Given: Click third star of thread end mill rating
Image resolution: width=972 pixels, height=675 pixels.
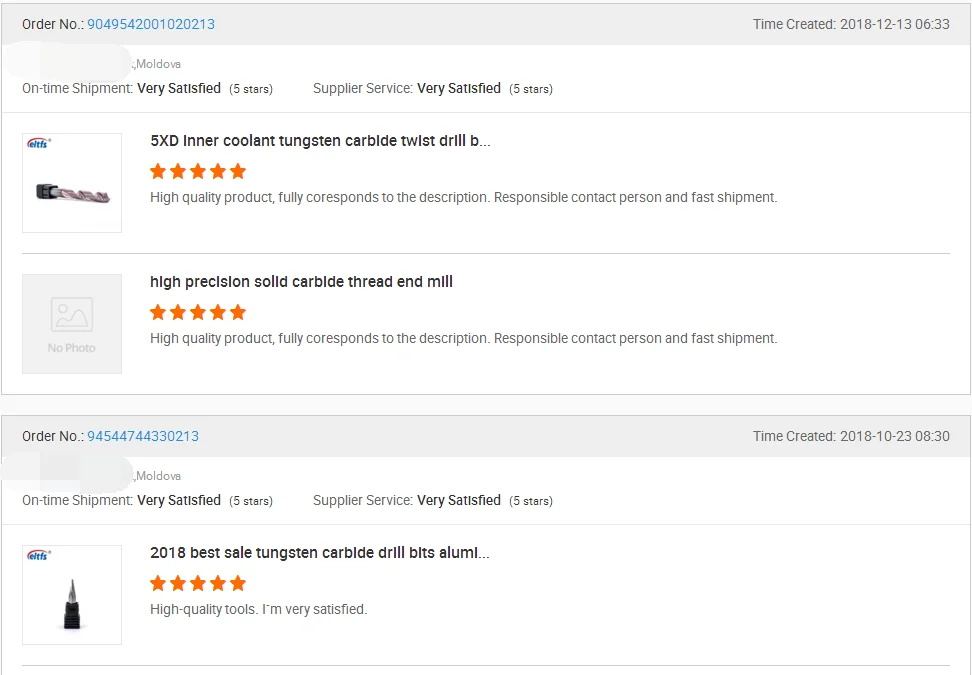Looking at the screenshot, I should [x=198, y=312].
